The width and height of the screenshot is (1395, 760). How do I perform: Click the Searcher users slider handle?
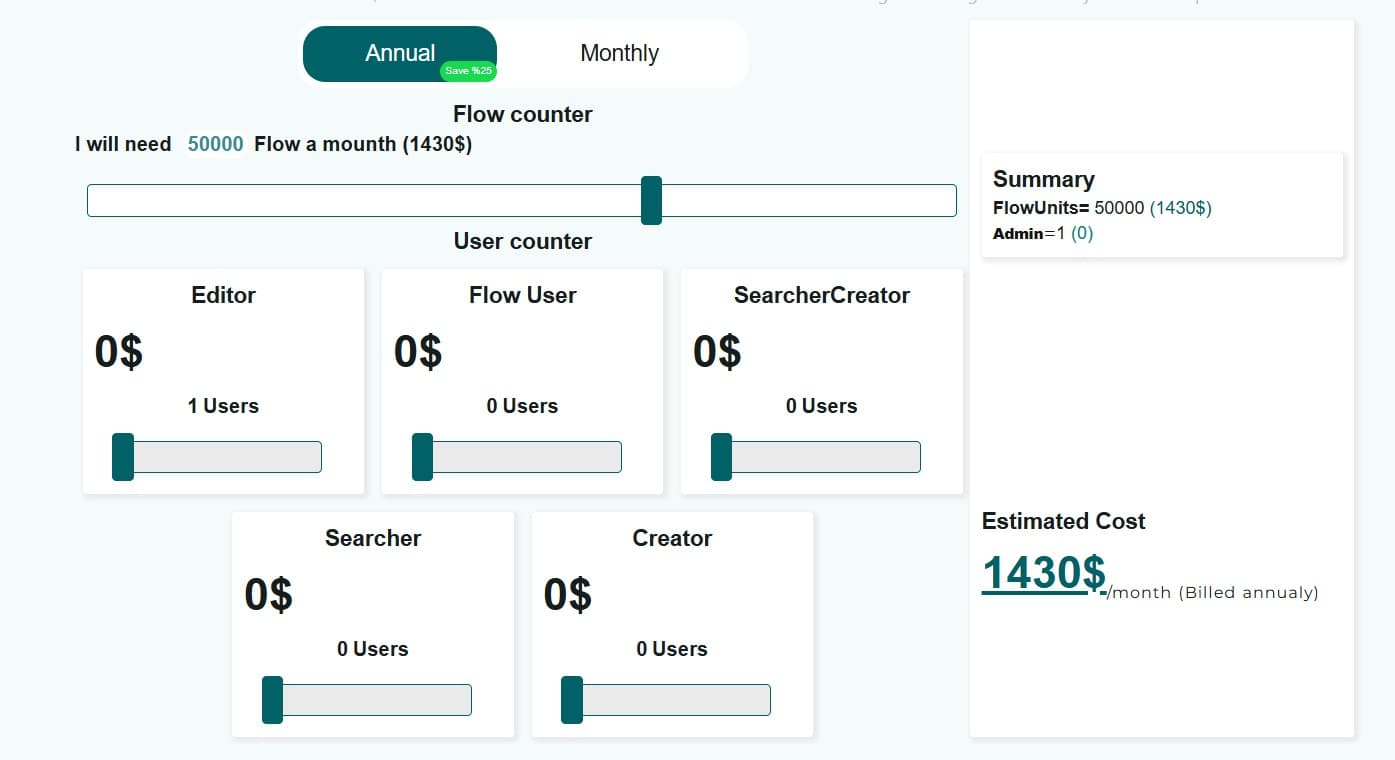(272, 700)
